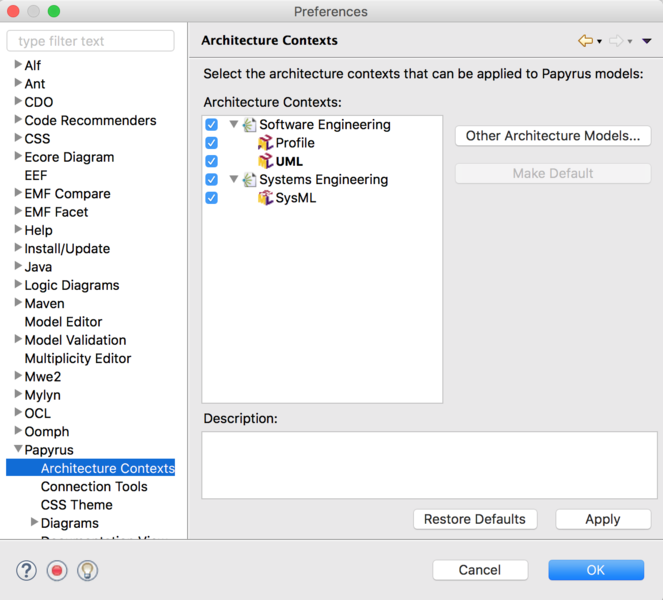Click the Software Engineering context icon
The width and height of the screenshot is (663, 600).
point(250,125)
